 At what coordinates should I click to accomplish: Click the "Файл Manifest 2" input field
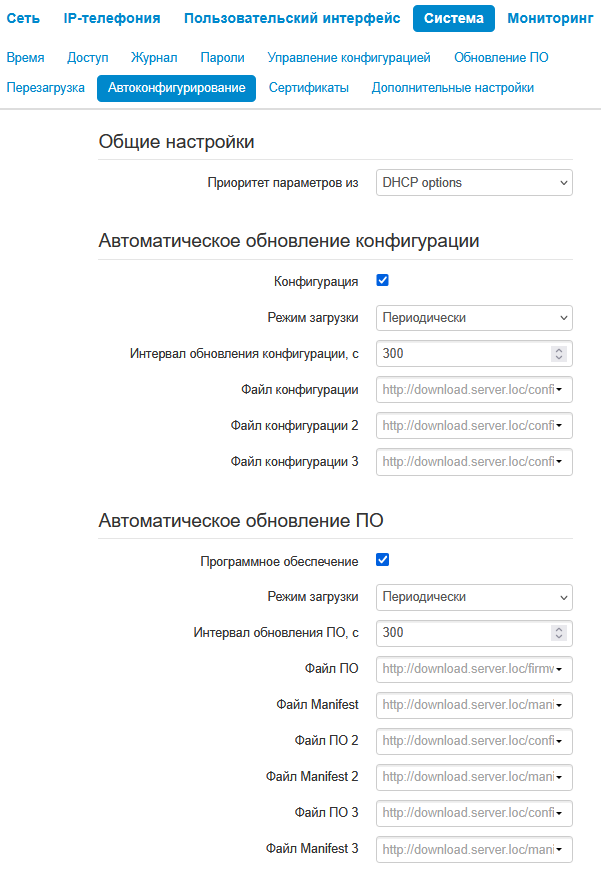pos(466,777)
